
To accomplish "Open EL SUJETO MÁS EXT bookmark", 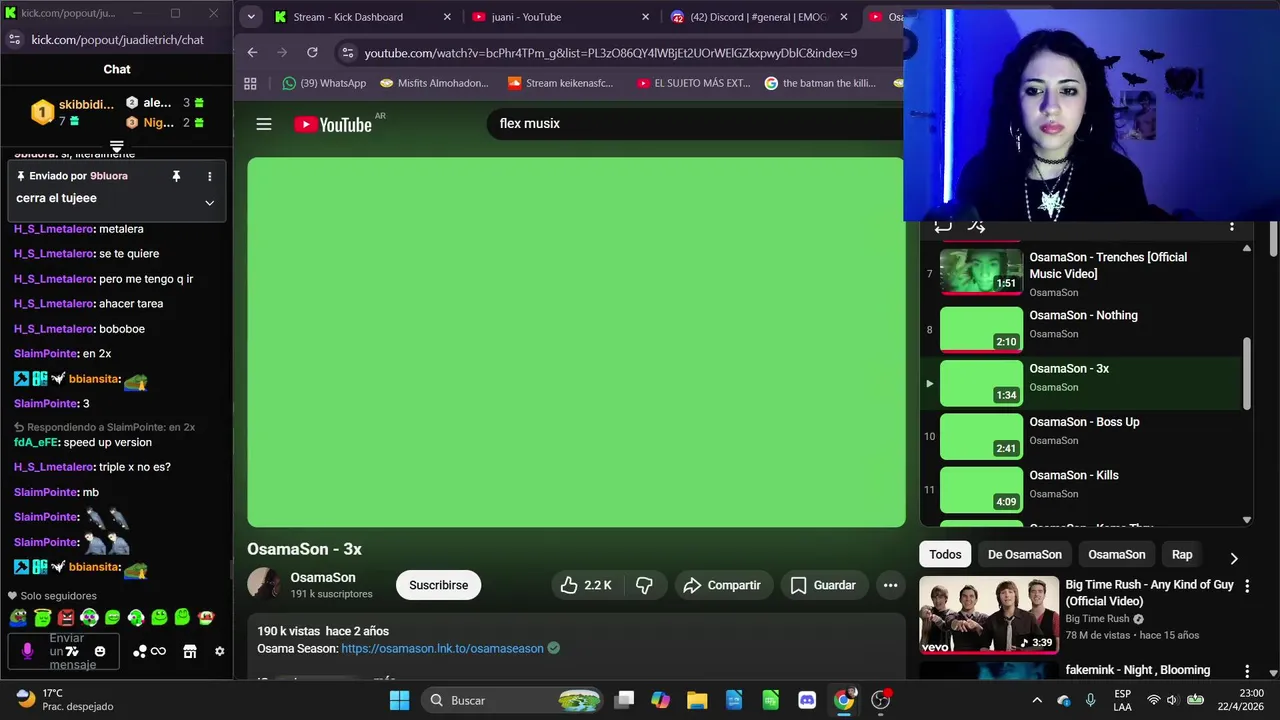I will click(693, 83).
